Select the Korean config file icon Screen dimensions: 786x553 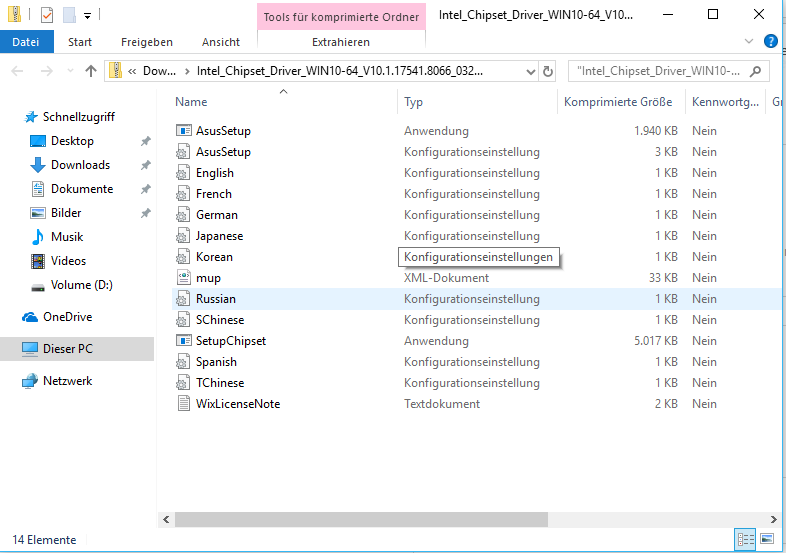point(183,257)
